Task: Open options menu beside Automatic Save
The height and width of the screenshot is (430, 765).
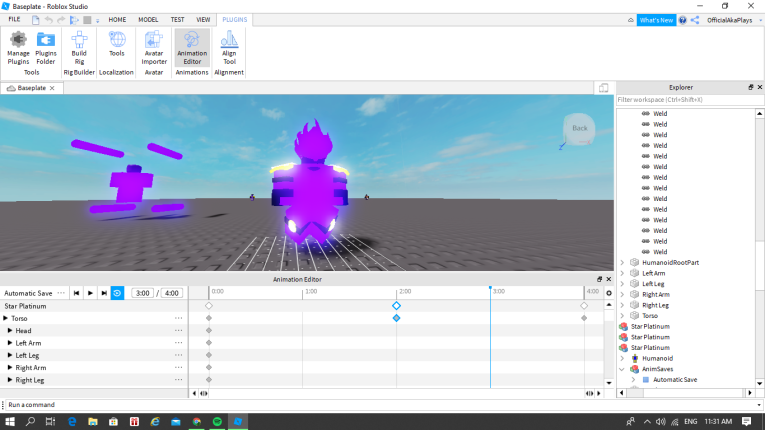Action: pyautogui.click(x=61, y=293)
